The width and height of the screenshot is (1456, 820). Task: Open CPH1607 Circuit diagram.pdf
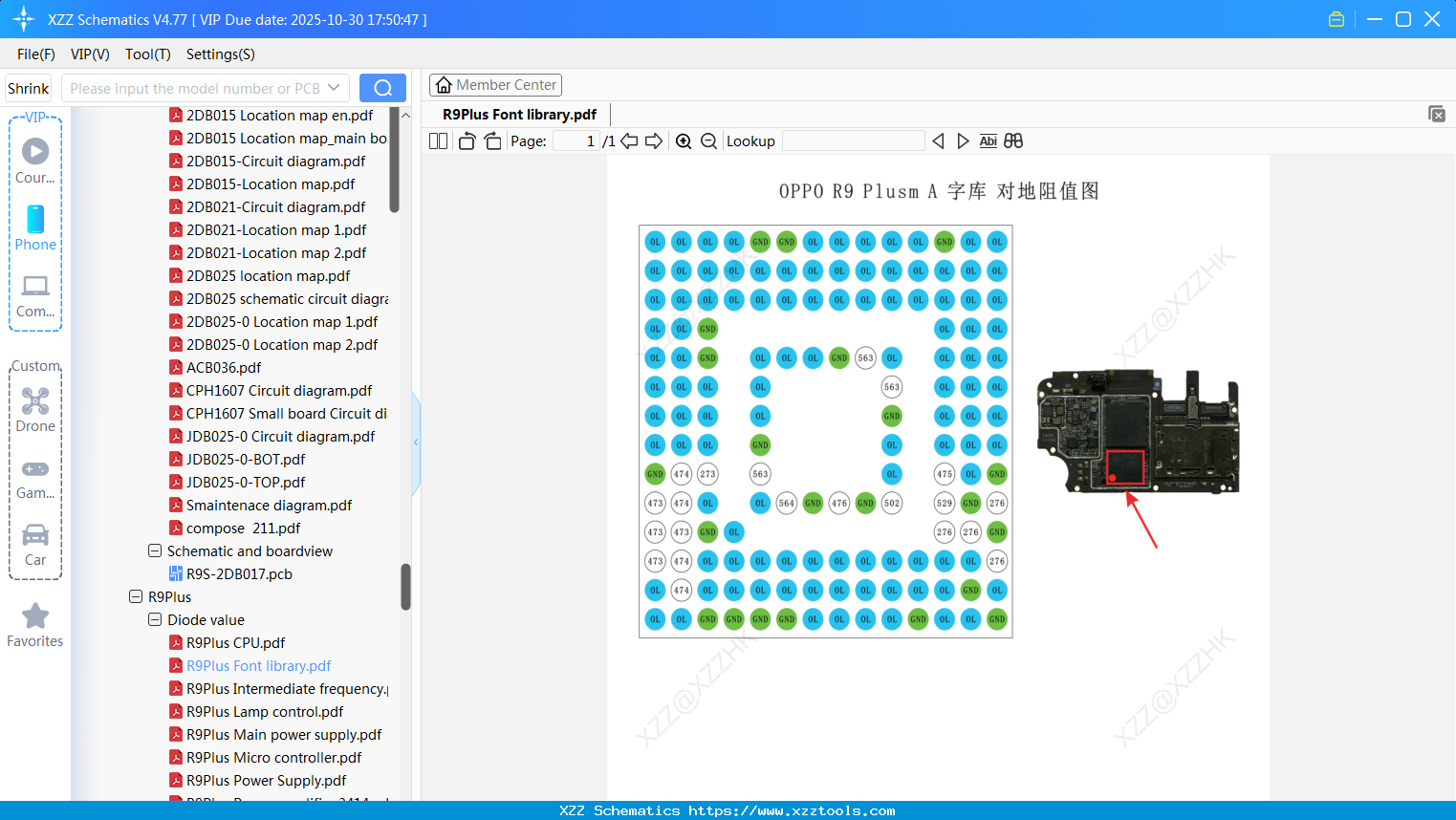[x=279, y=390]
